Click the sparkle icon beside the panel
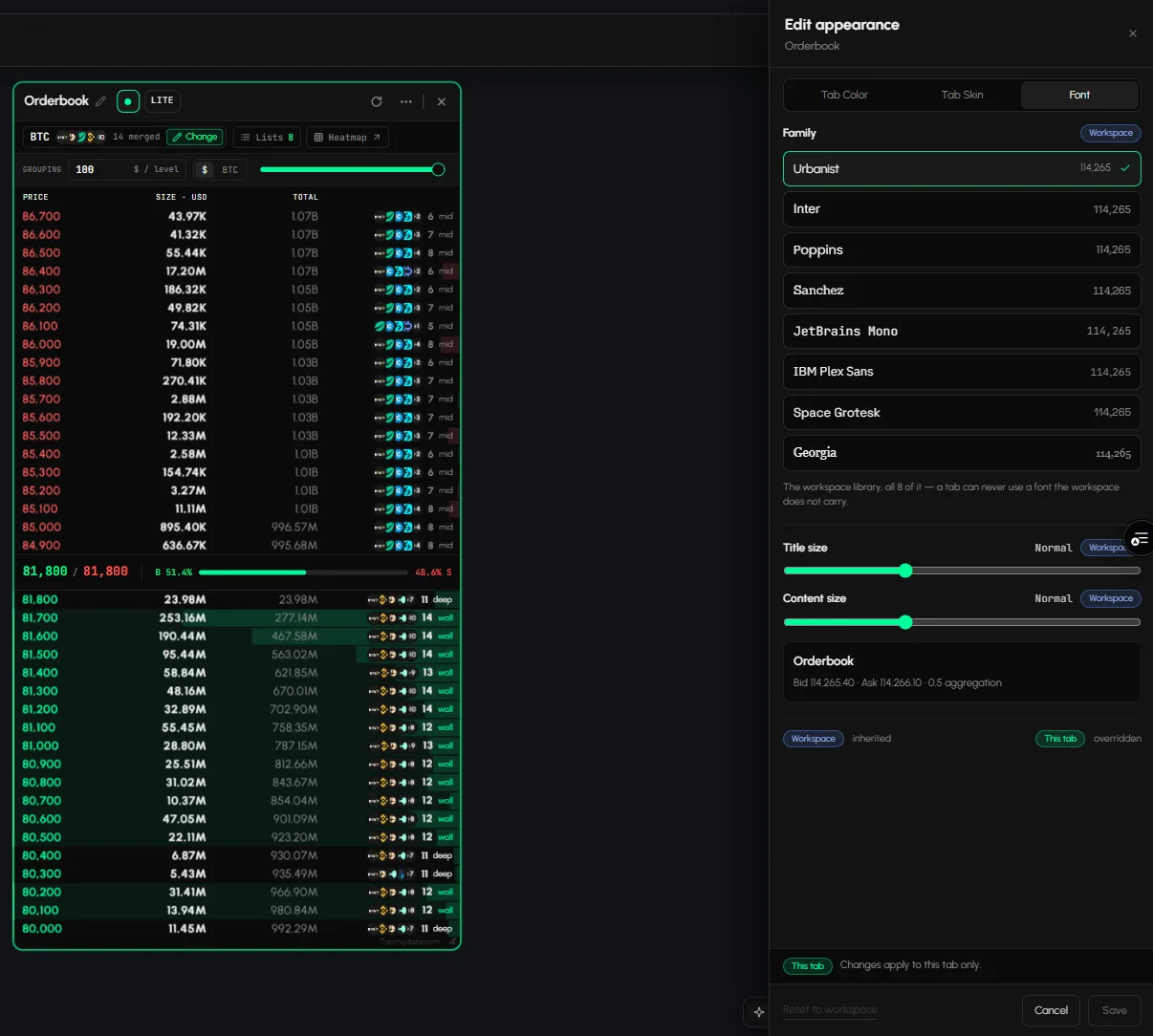1153x1036 pixels. [758, 1011]
